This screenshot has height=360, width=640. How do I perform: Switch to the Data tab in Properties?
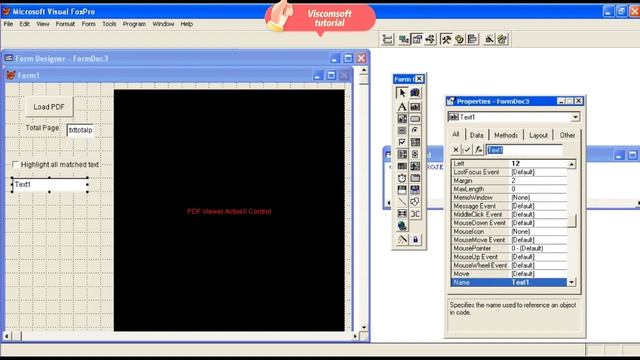(x=476, y=135)
